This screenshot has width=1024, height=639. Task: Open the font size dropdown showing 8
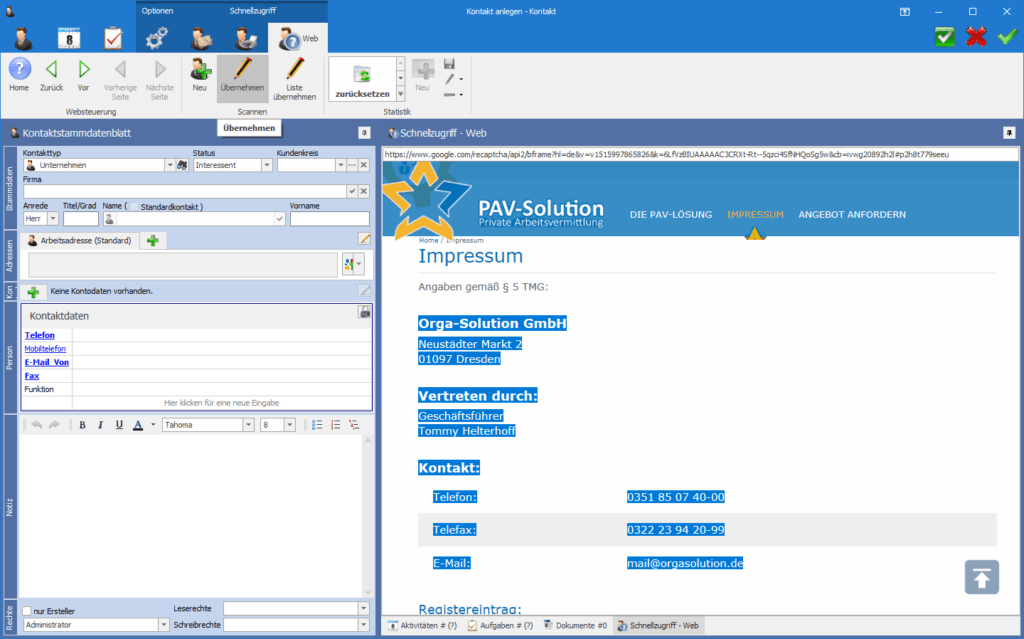(290, 425)
